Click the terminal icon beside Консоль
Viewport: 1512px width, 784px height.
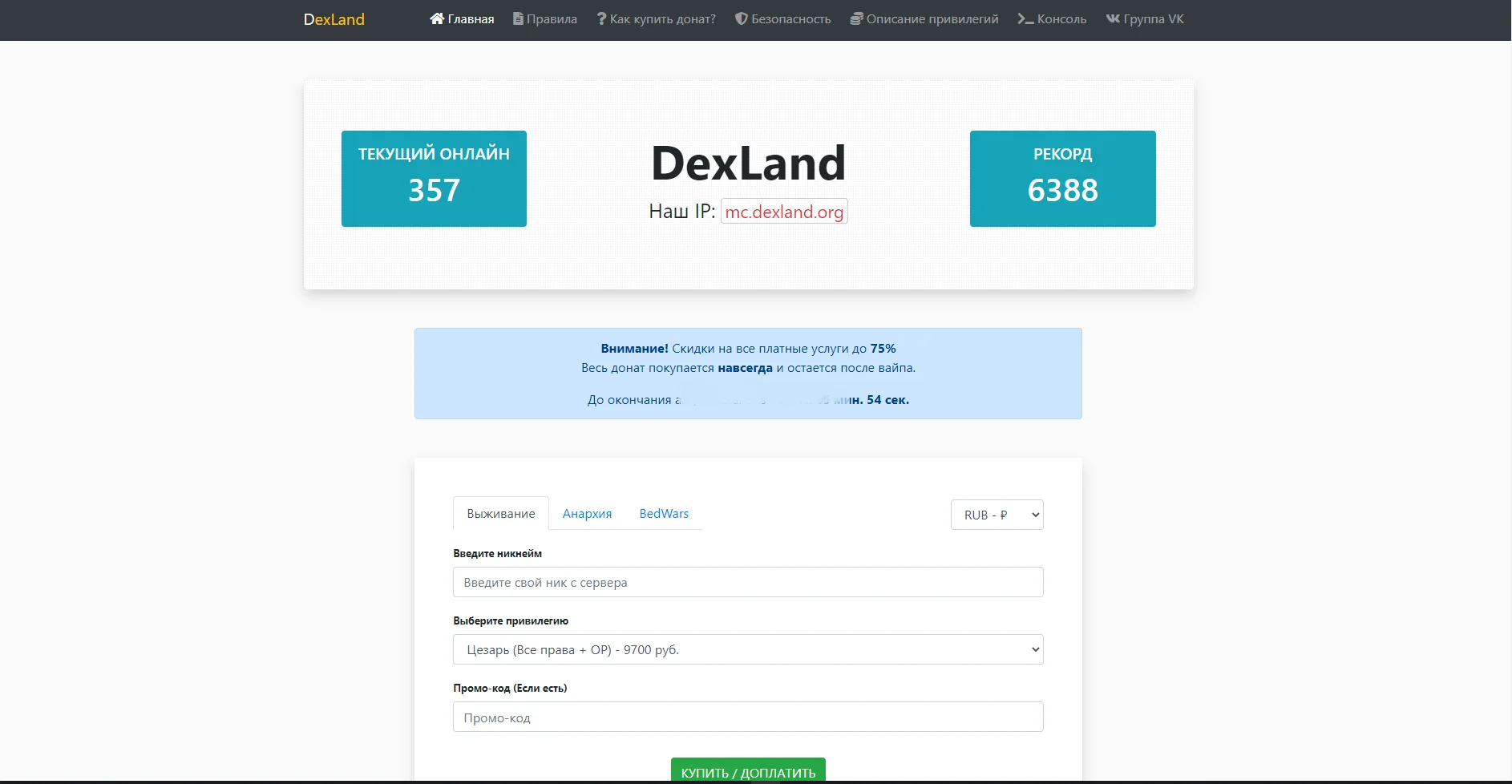pyautogui.click(x=1025, y=18)
